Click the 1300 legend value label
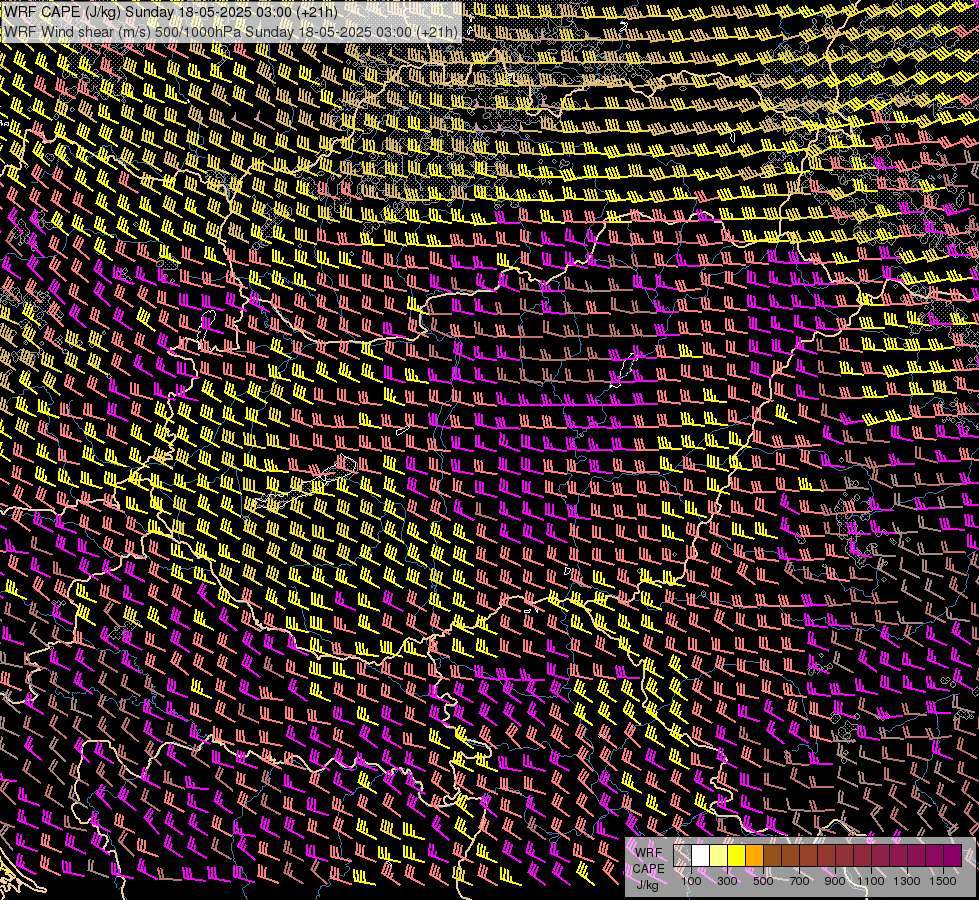Screen dimensions: 979x900 907,881
